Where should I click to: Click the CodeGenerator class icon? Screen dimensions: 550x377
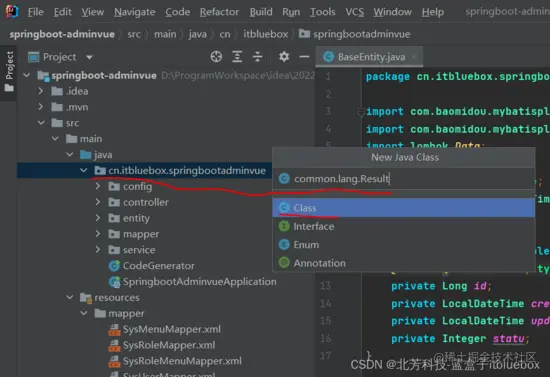click(114, 266)
